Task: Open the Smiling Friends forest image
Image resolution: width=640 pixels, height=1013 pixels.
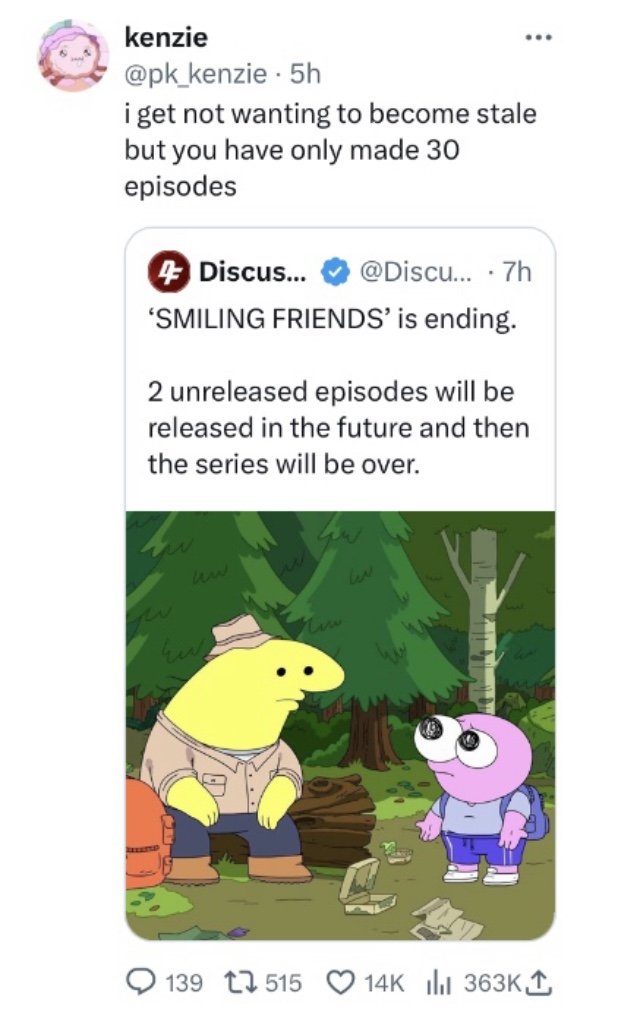Action: coord(340,724)
